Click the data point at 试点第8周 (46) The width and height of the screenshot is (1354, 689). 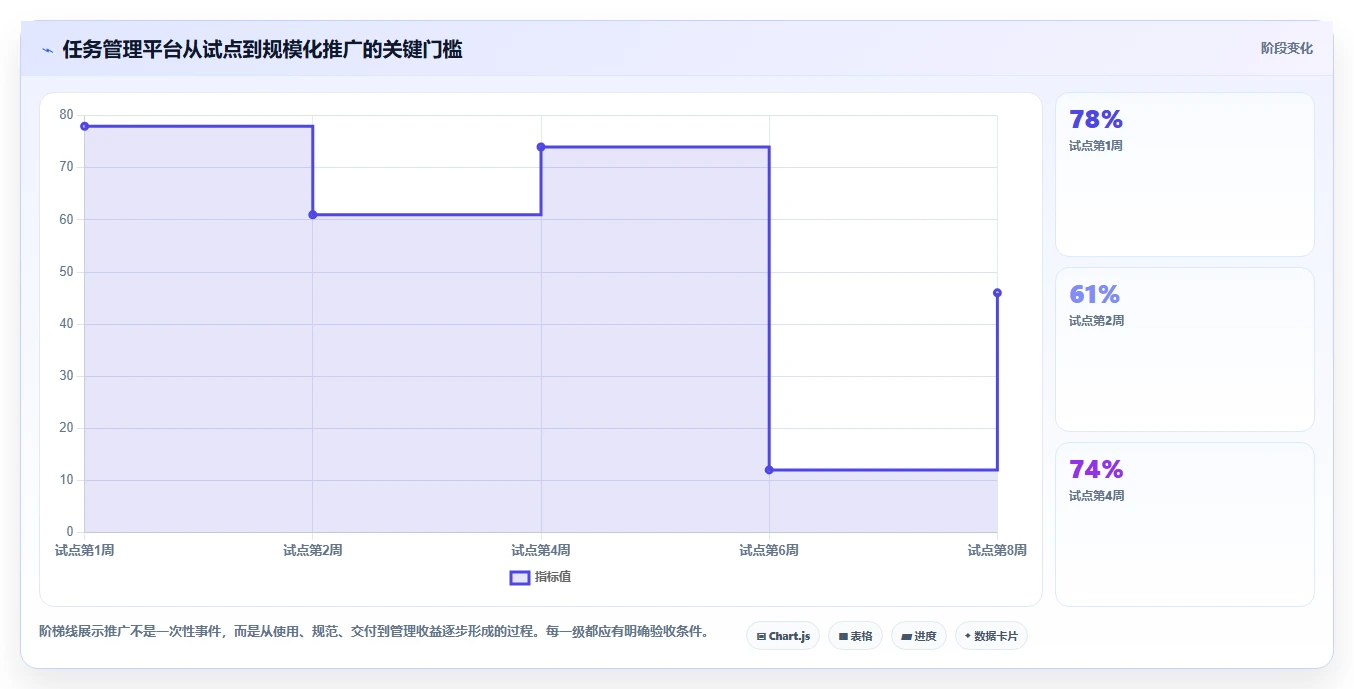(997, 293)
